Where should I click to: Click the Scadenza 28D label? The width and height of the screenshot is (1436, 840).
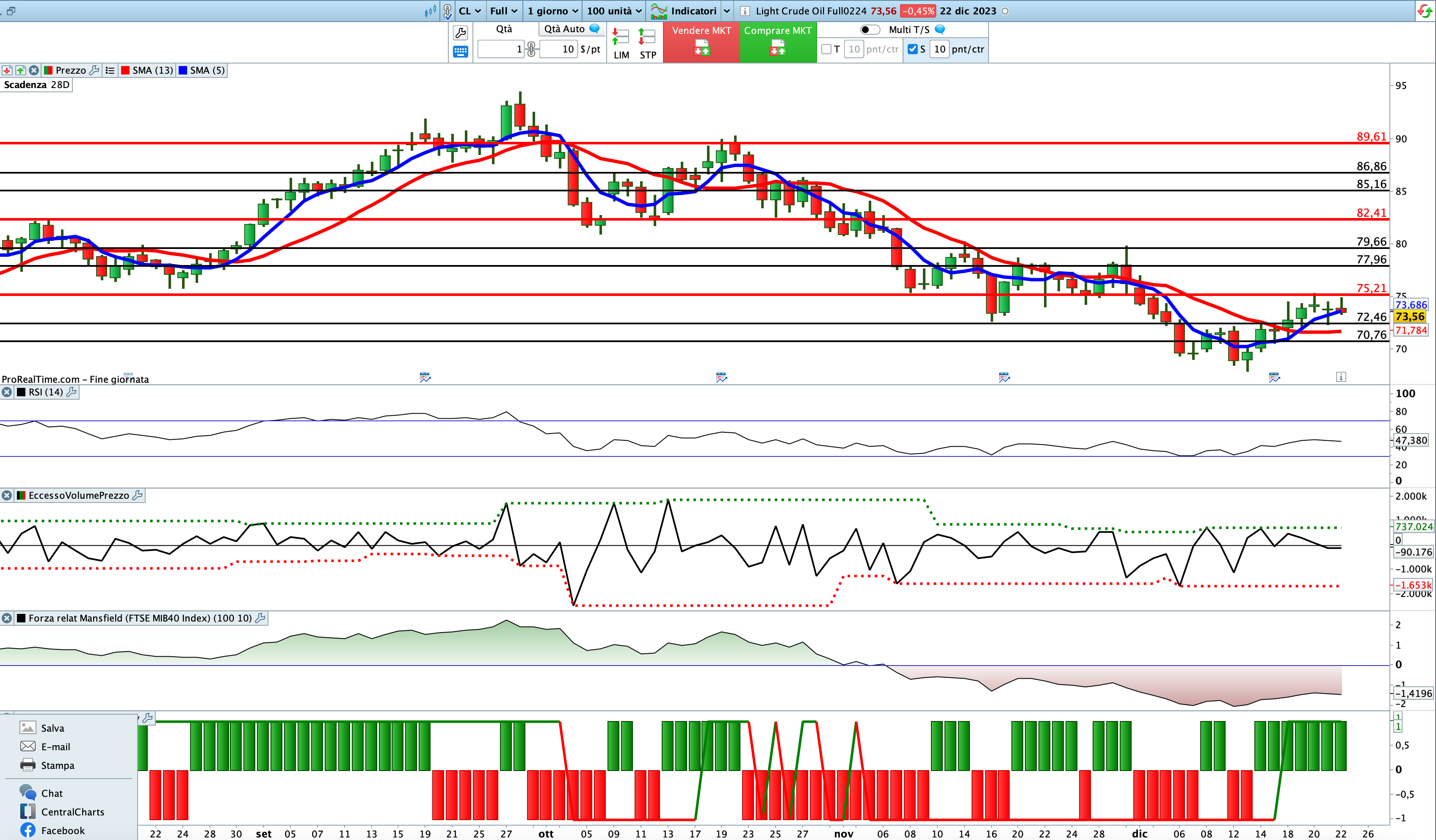point(36,85)
